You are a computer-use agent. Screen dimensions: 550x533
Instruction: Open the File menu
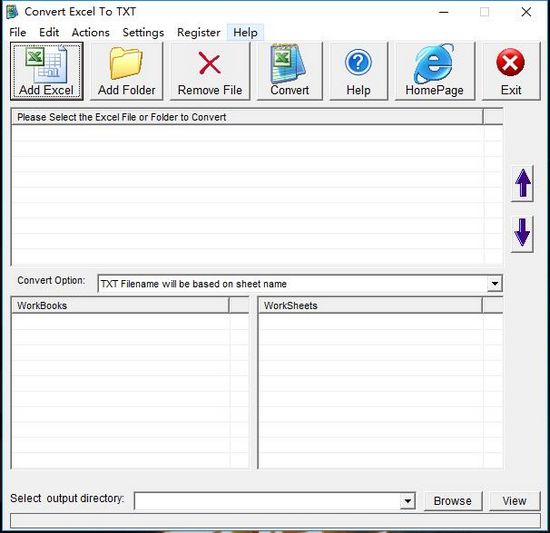tap(18, 33)
